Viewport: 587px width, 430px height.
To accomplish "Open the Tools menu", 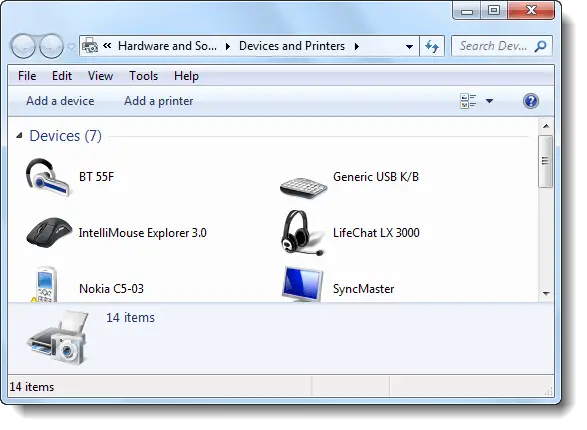I will [x=143, y=76].
